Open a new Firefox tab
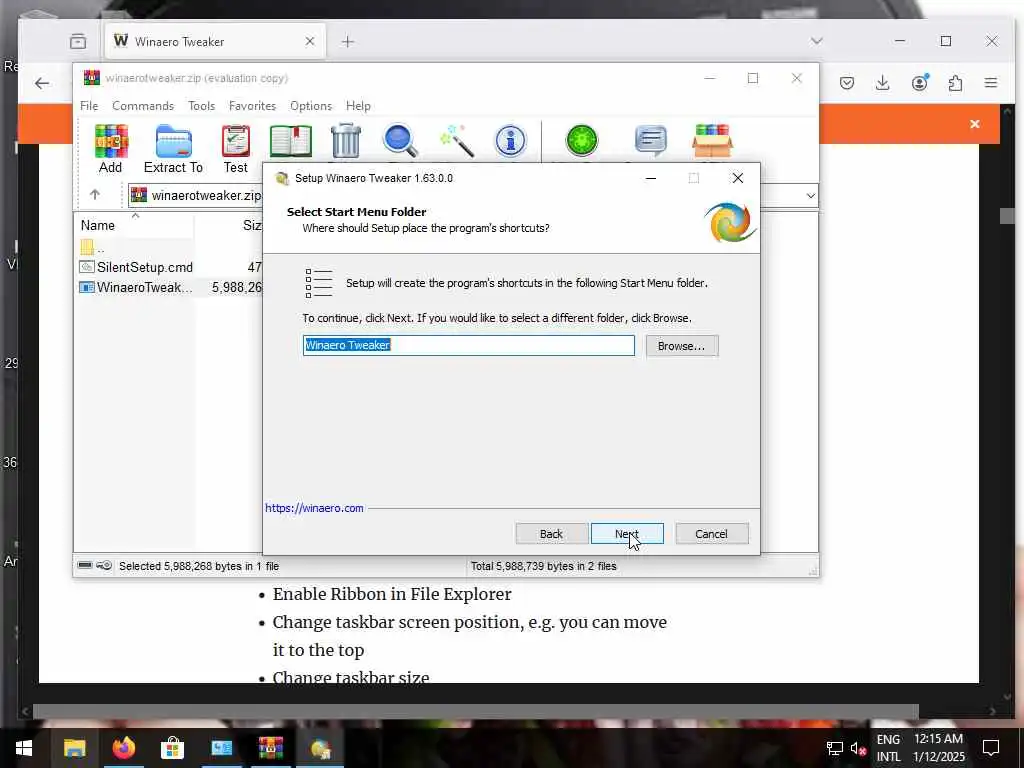1024x768 pixels. click(x=347, y=42)
